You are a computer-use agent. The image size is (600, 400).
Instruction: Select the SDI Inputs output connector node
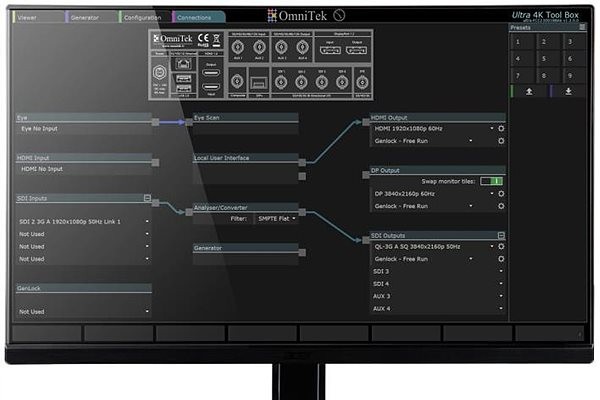click(155, 203)
